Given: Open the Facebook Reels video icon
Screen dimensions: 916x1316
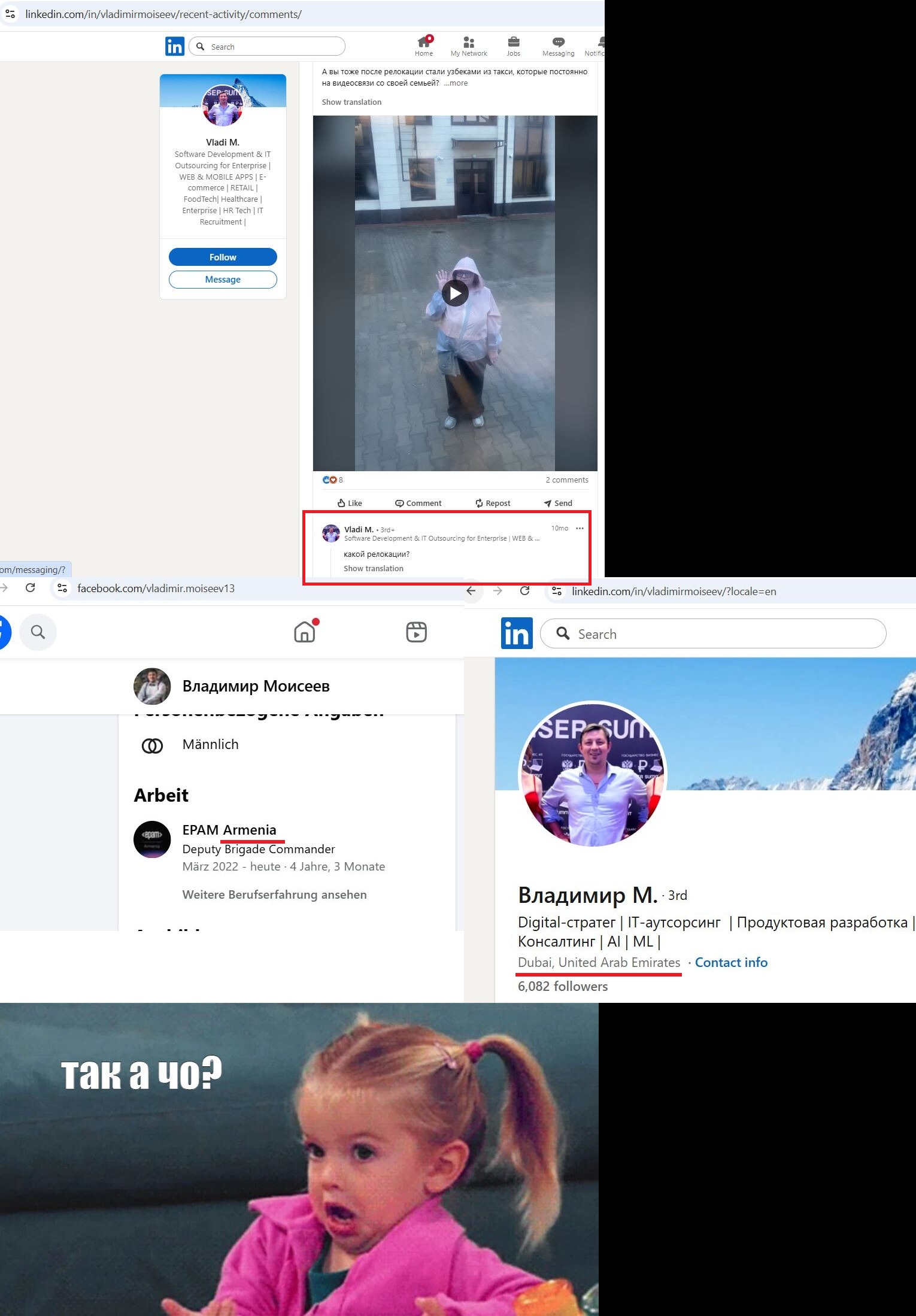Looking at the screenshot, I should (416, 632).
